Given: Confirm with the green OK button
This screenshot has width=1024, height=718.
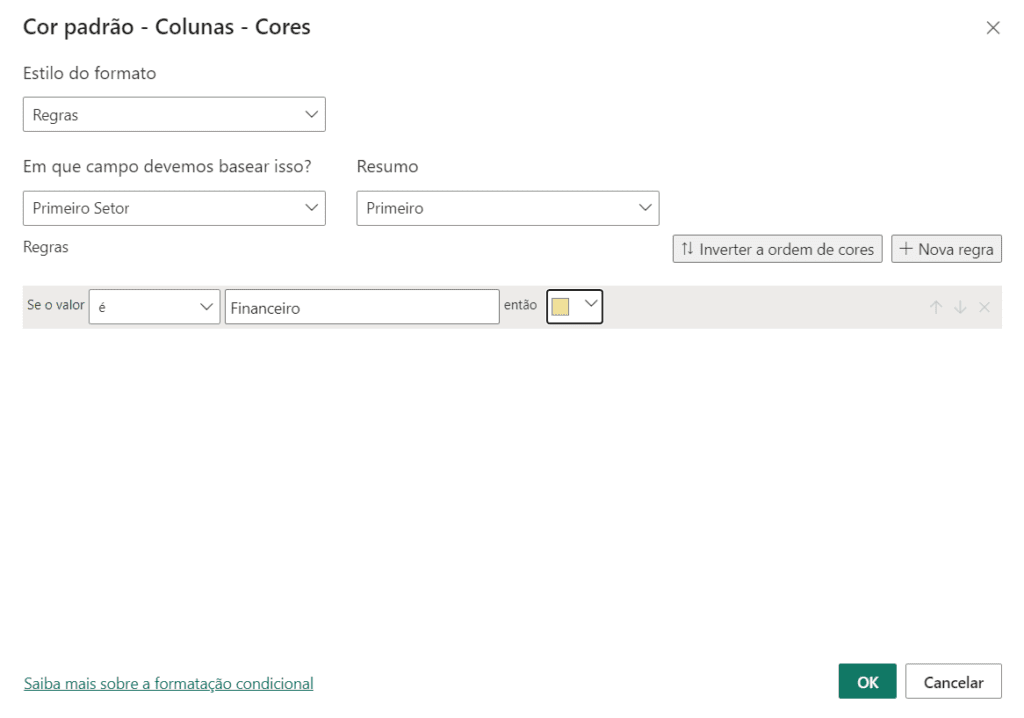Looking at the screenshot, I should pyautogui.click(x=867, y=682).
